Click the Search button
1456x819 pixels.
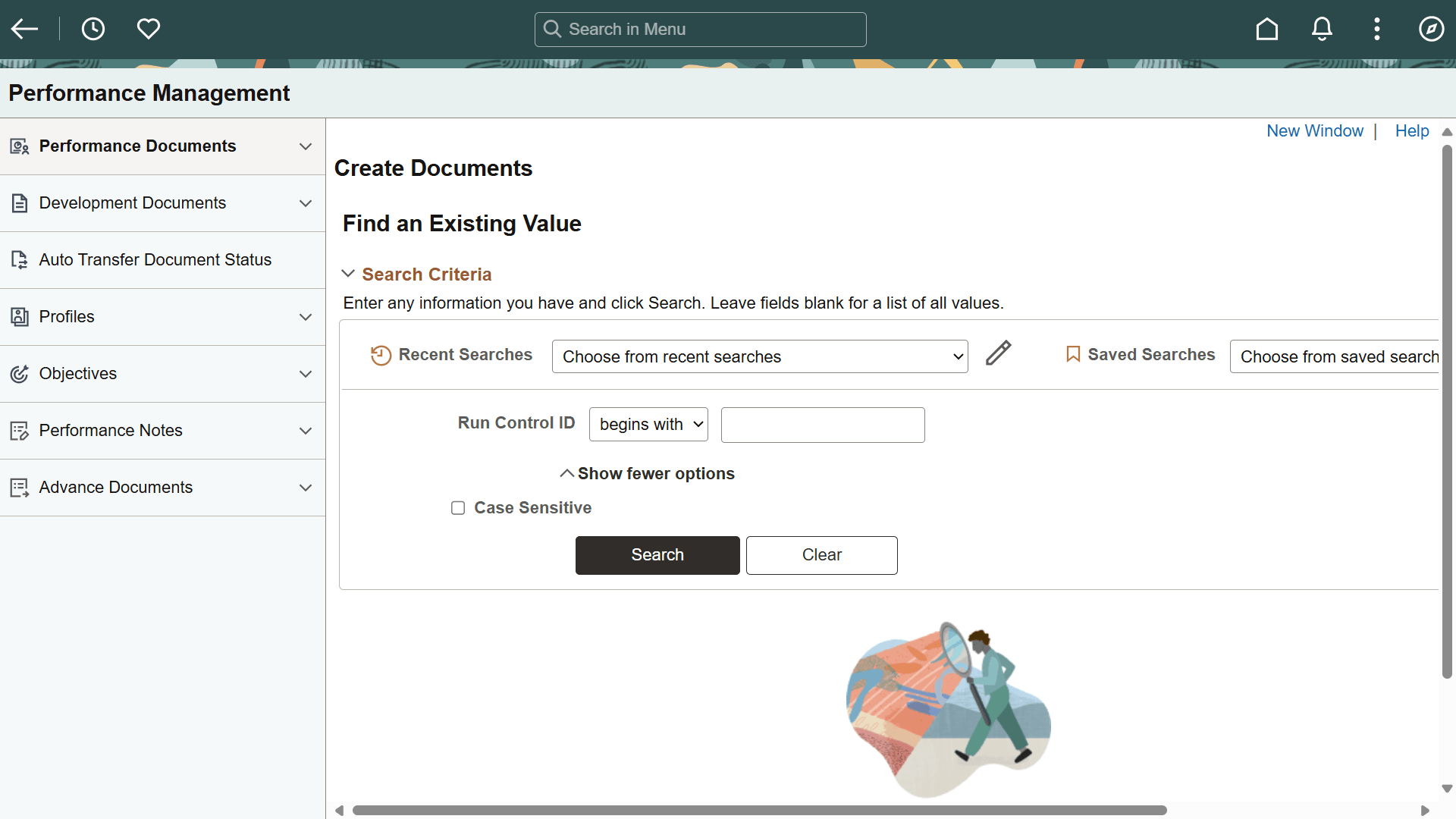[x=657, y=555]
